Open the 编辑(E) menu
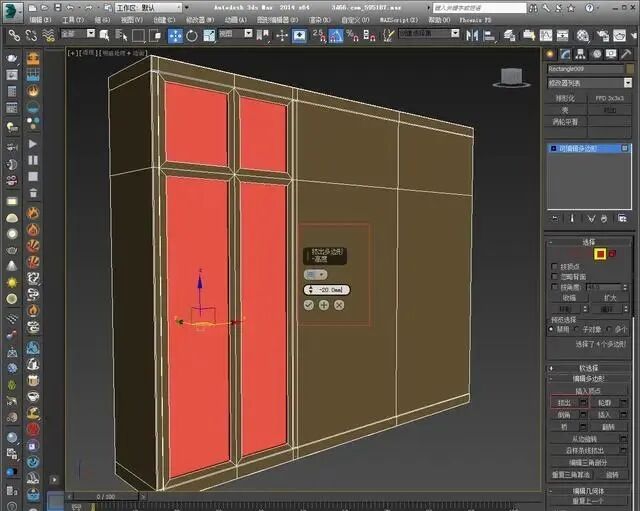 pos(40,20)
